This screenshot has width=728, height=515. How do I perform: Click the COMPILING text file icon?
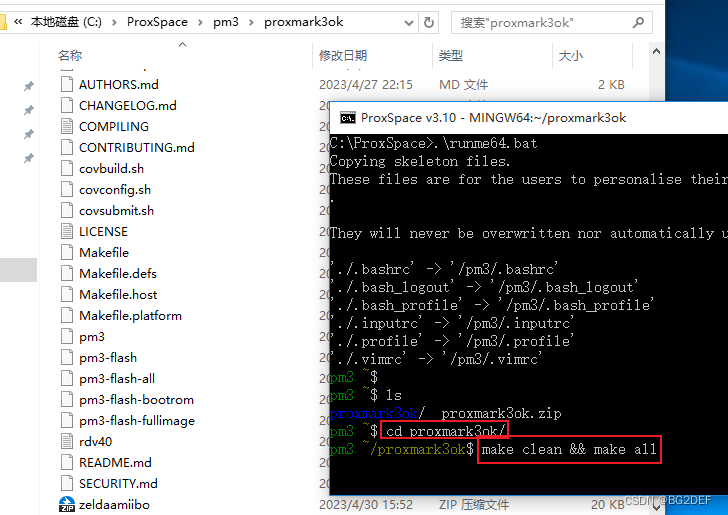(67, 126)
